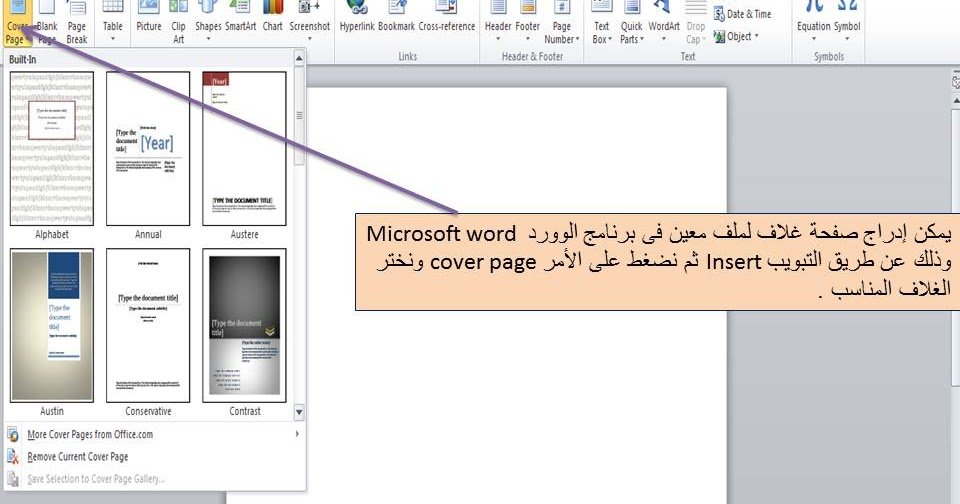Click the Built-In gallery heading
960x504 pixels.
click(x=23, y=59)
